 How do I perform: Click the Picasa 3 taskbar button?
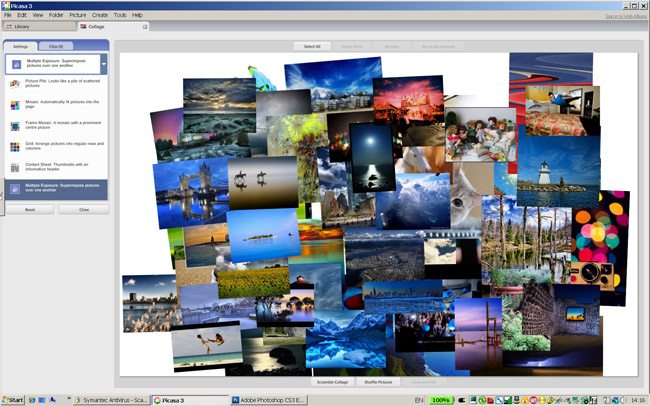190,400
